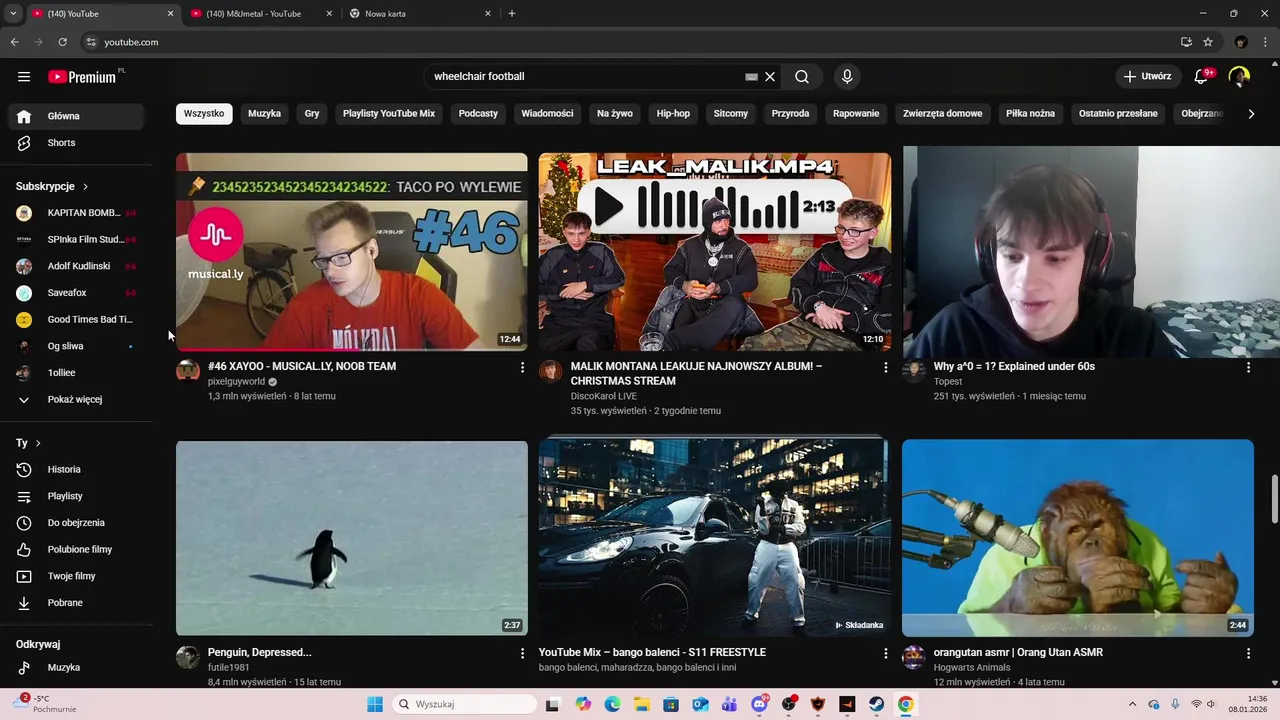This screenshot has height=720, width=1280.
Task: Click the magnifier search button
Action: tap(802, 77)
